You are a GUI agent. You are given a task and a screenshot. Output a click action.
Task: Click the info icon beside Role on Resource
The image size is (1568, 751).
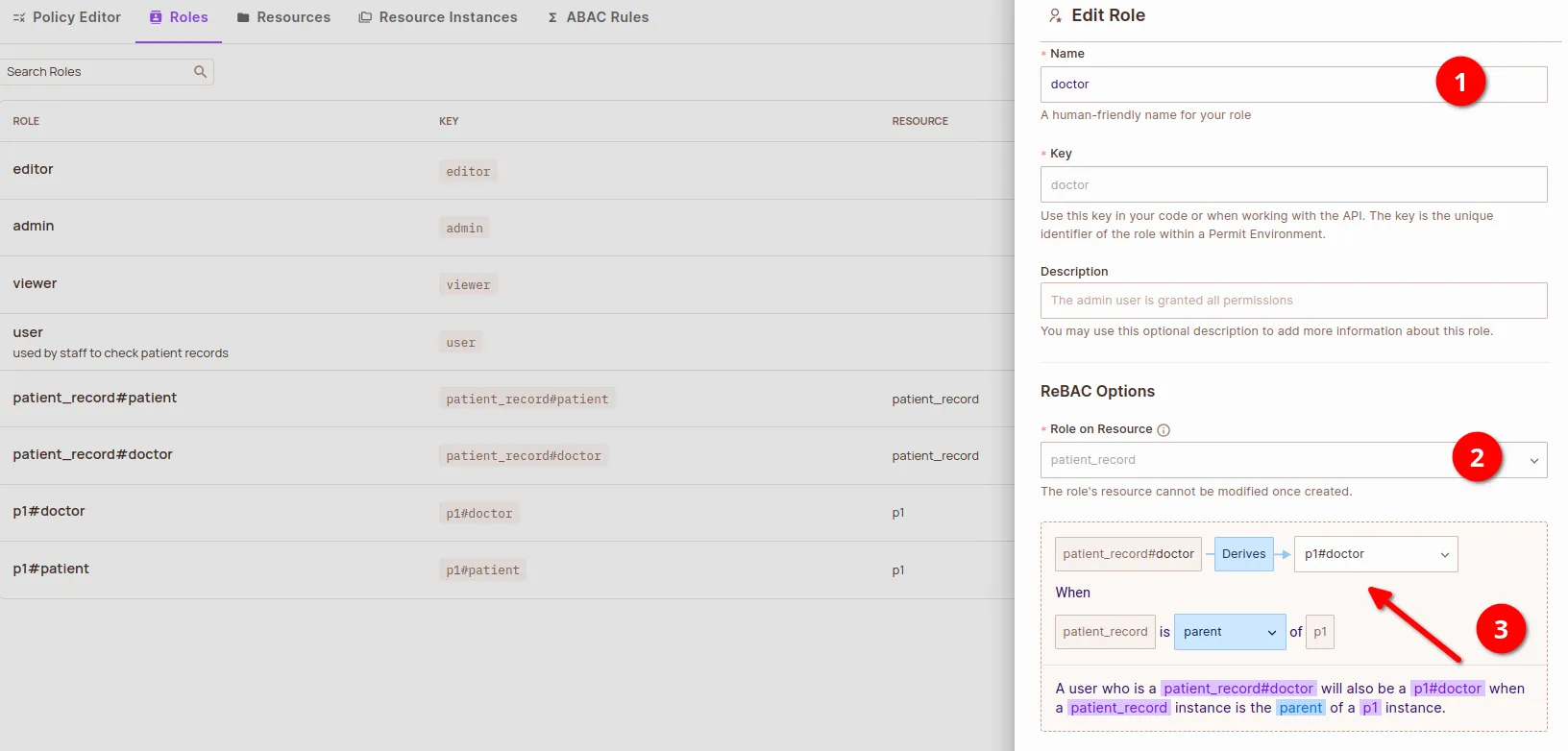pyautogui.click(x=1164, y=430)
